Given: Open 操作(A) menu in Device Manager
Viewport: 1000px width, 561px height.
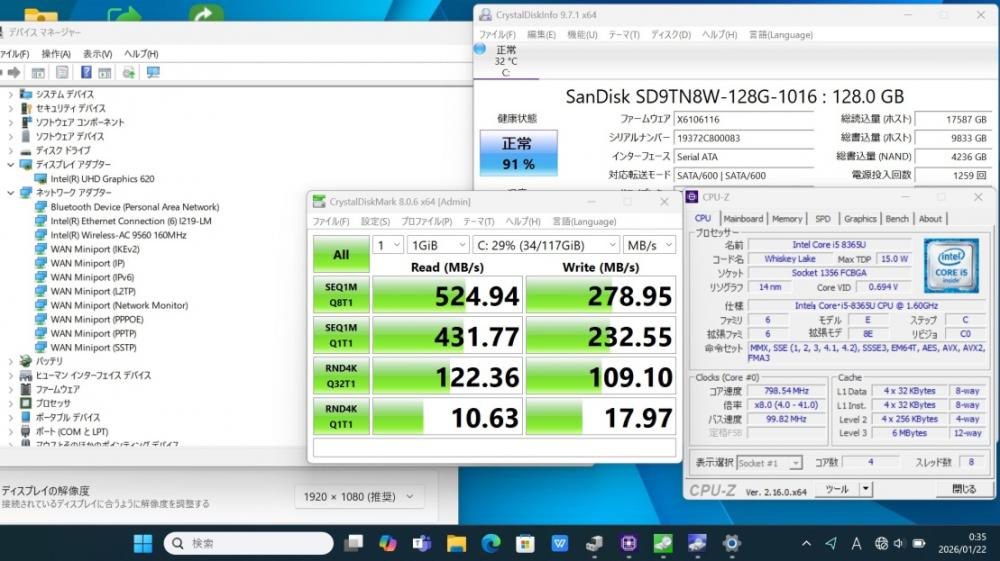Looking at the screenshot, I should [x=56, y=54].
